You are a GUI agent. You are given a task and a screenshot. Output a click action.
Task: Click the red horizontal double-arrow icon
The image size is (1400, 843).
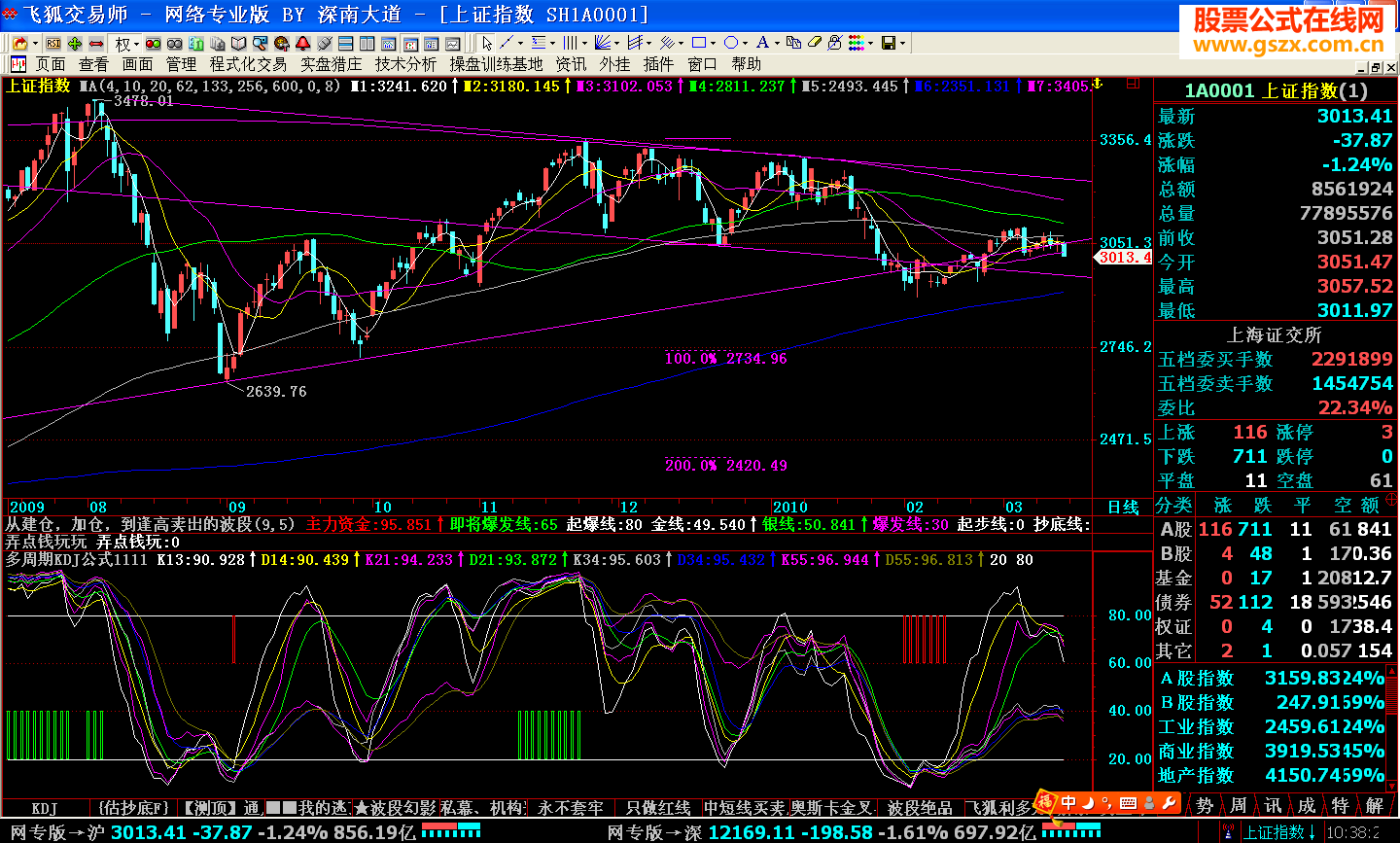tap(96, 44)
